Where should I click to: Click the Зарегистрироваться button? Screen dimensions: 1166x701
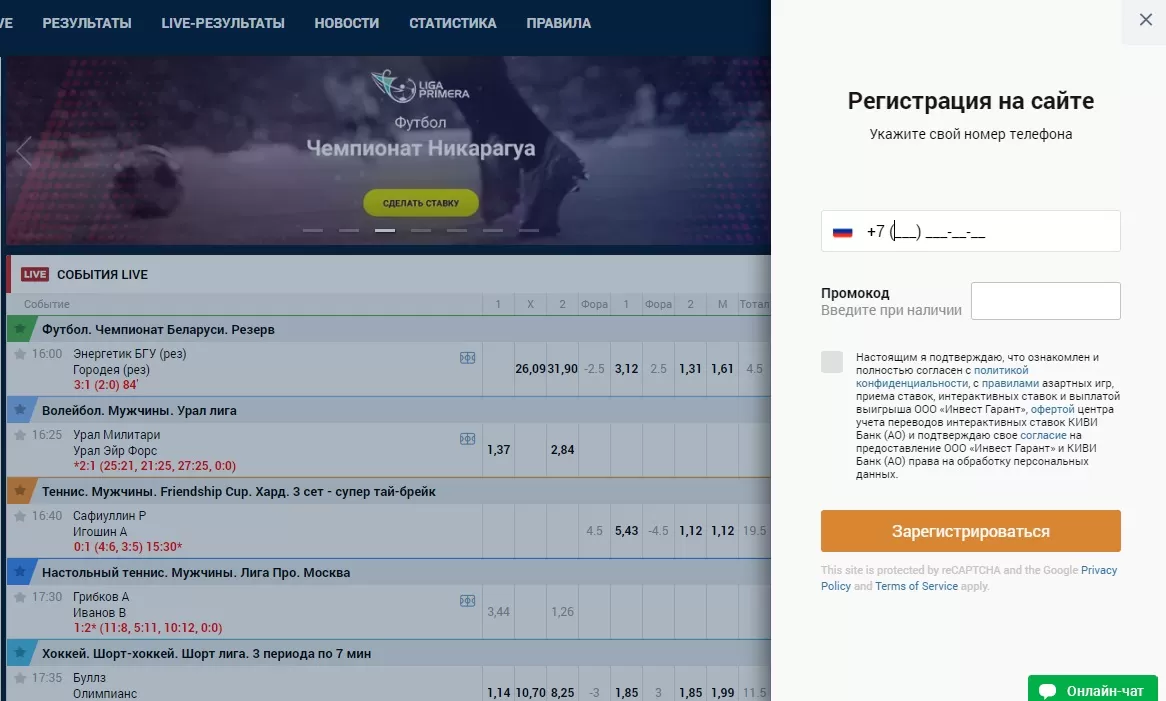point(970,531)
